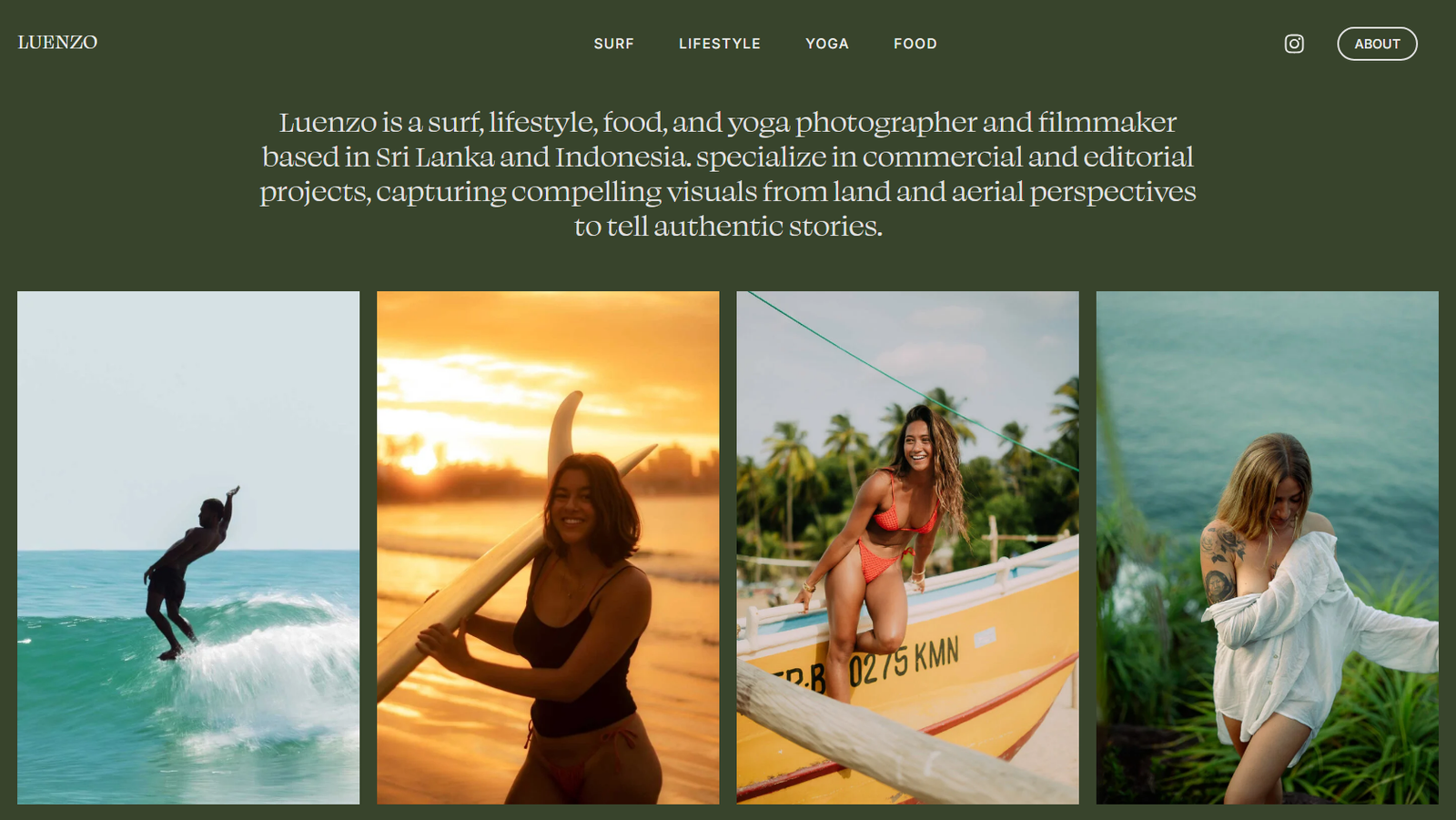Open the ABOUT page button
The width and height of the screenshot is (1456, 820).
[1377, 44]
